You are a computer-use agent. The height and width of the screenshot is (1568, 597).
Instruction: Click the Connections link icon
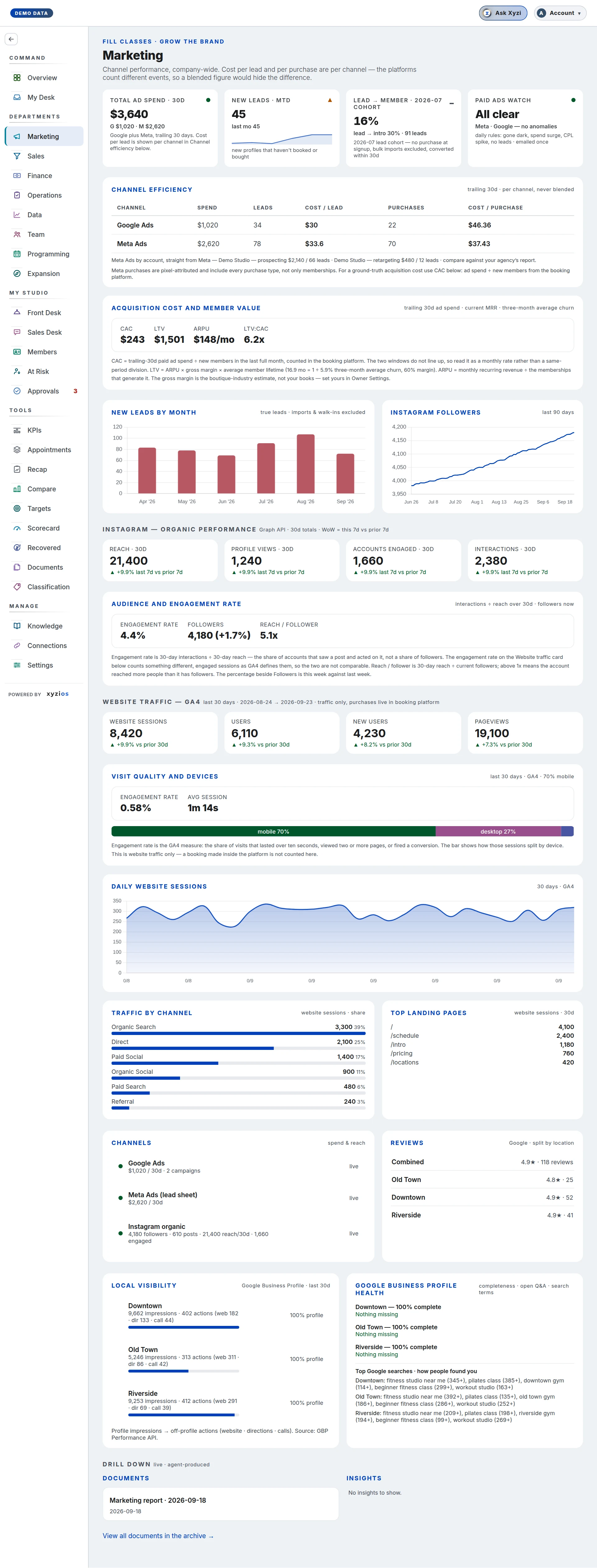point(17,645)
